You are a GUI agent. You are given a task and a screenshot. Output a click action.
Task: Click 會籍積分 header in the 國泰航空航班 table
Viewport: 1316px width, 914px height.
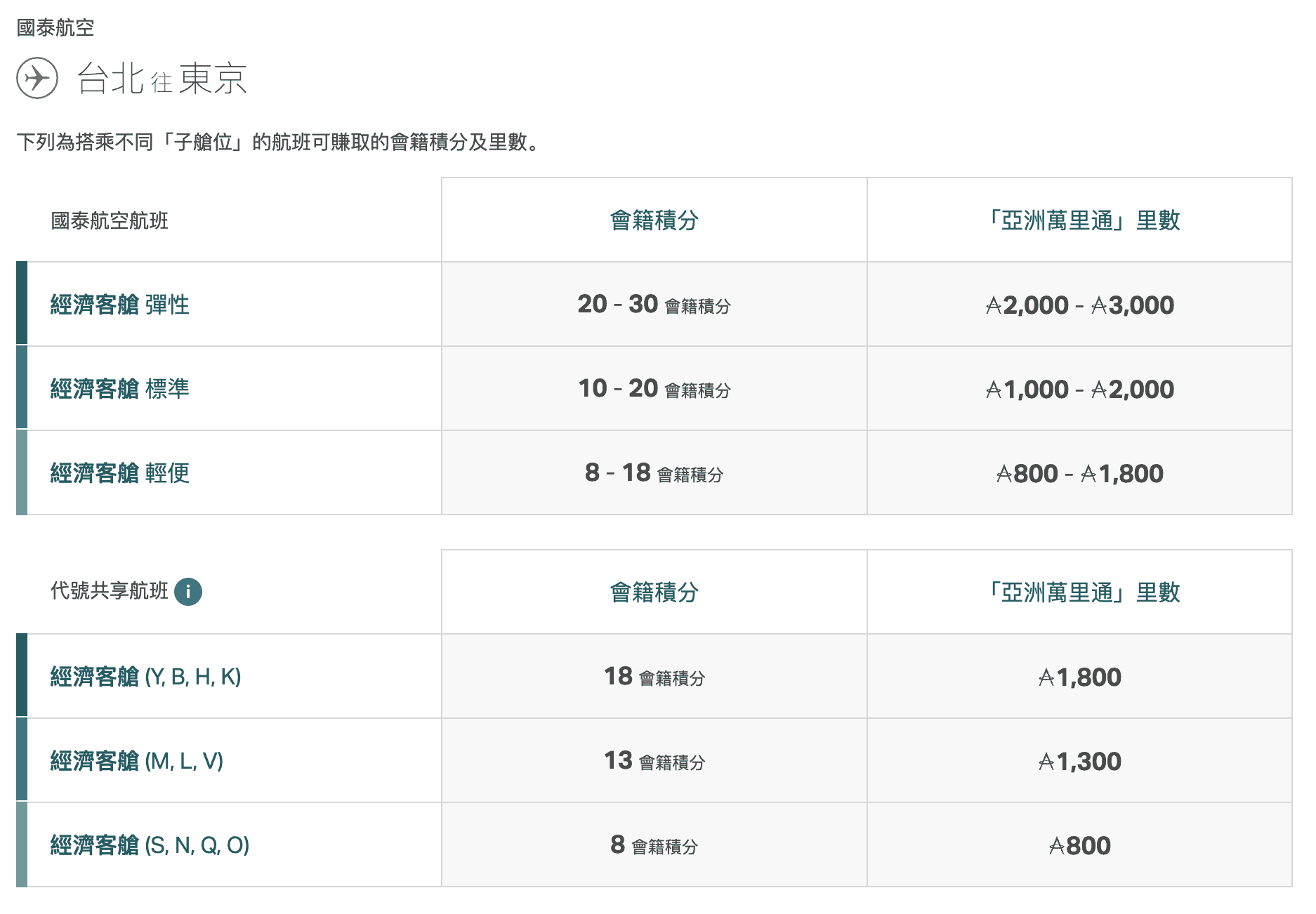pos(654,220)
